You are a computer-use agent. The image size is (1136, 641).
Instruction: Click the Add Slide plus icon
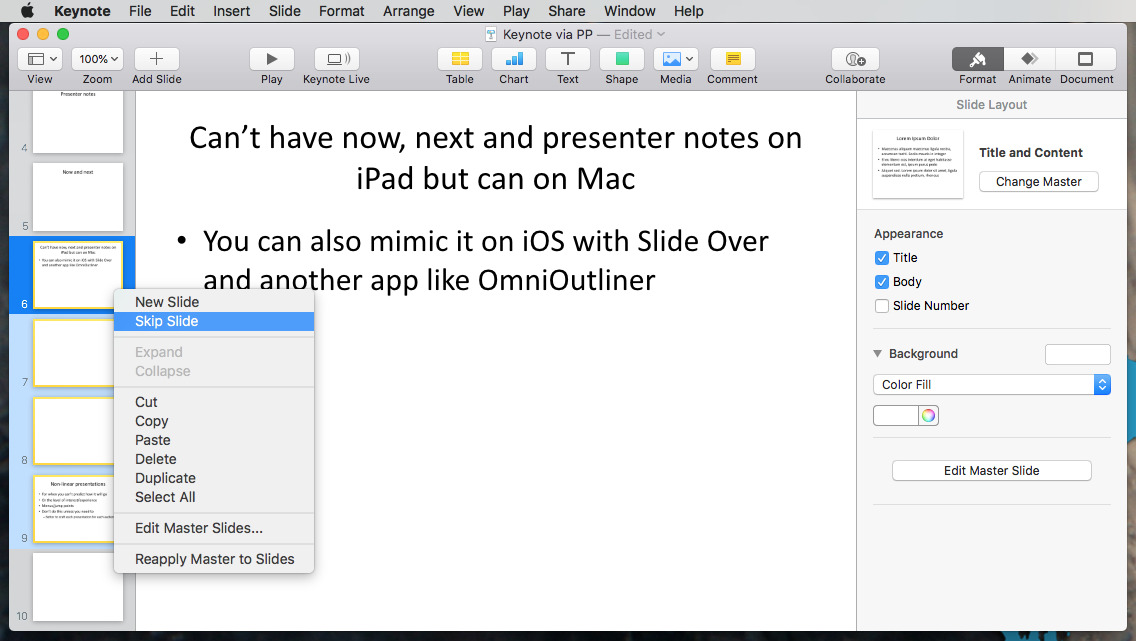point(156,59)
